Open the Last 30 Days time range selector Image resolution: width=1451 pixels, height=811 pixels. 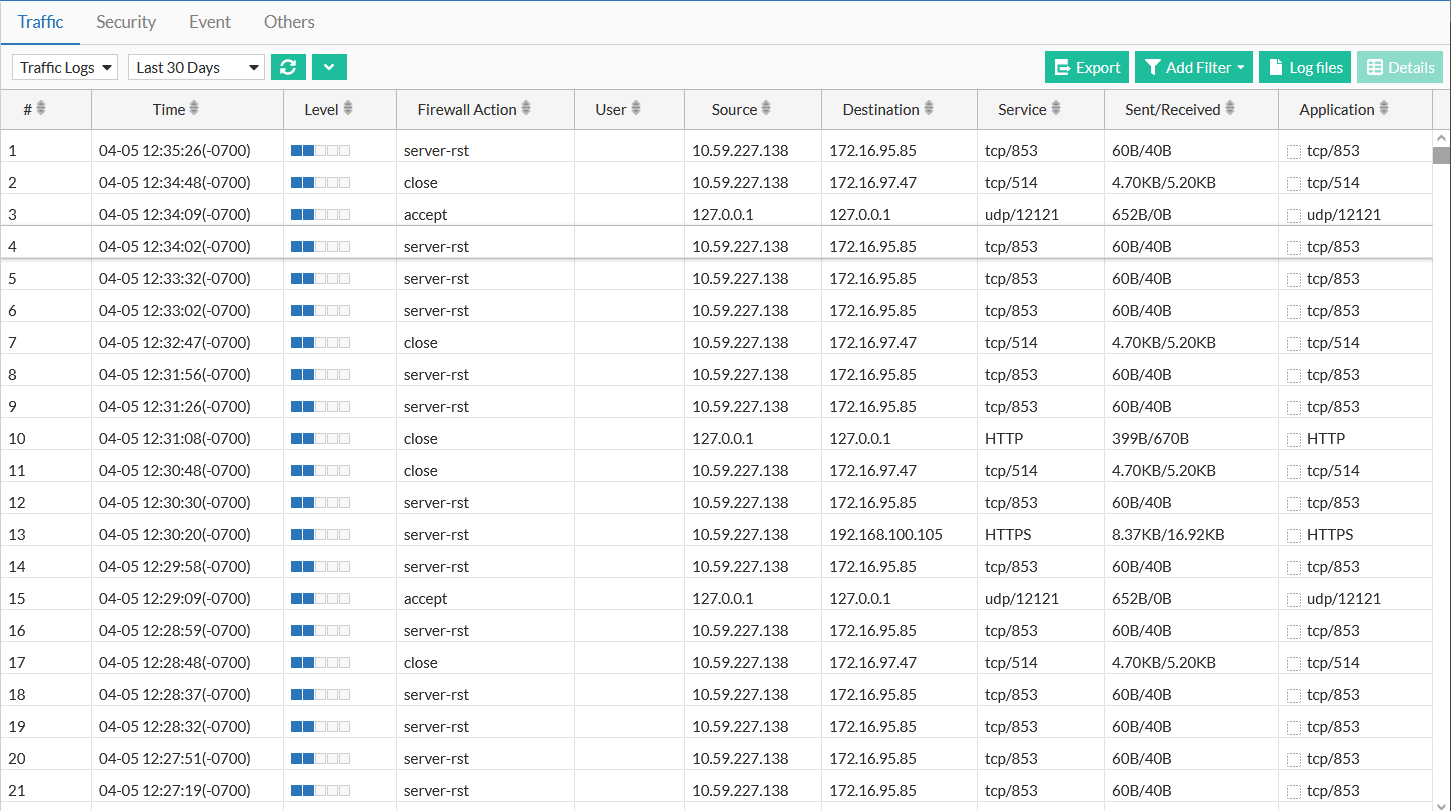[195, 67]
